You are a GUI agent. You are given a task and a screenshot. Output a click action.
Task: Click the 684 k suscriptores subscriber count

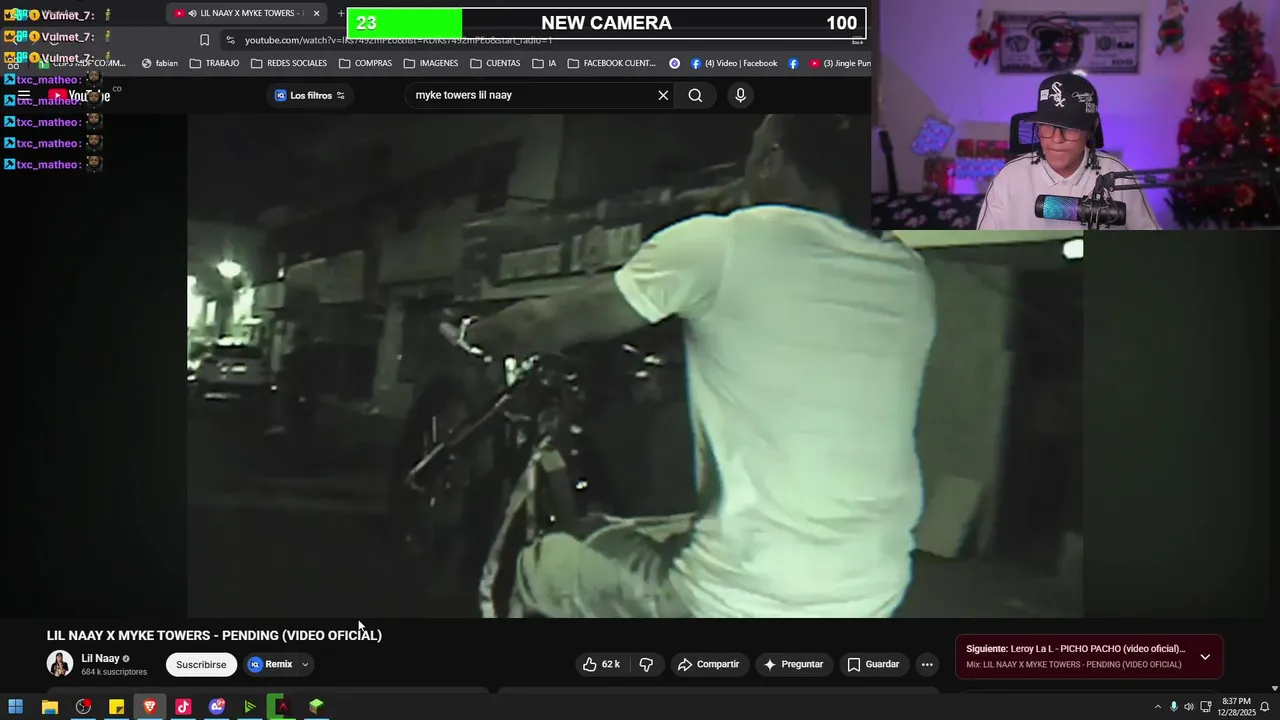tap(114, 672)
